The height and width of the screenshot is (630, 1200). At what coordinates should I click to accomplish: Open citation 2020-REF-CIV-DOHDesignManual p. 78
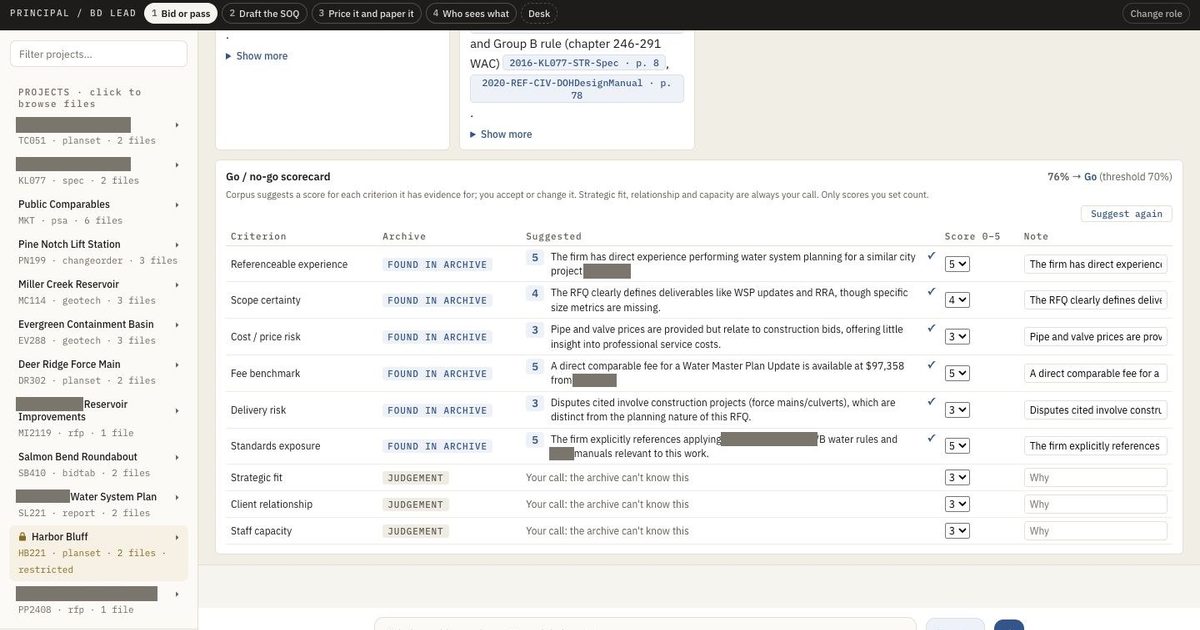[577, 89]
